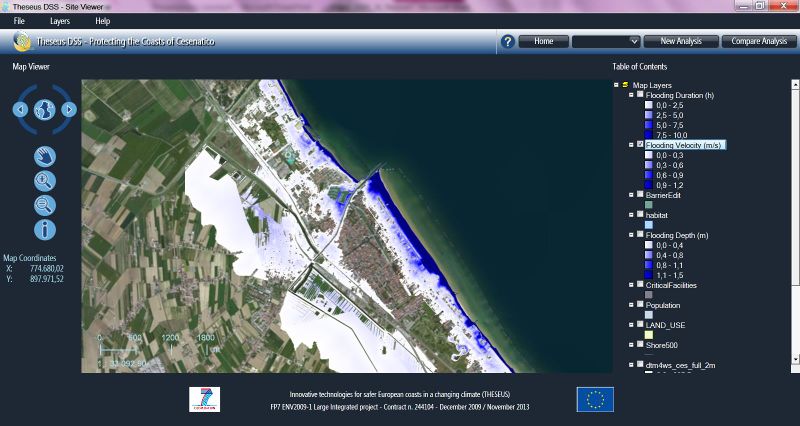Go to previous map extent arrow

(x=20, y=109)
